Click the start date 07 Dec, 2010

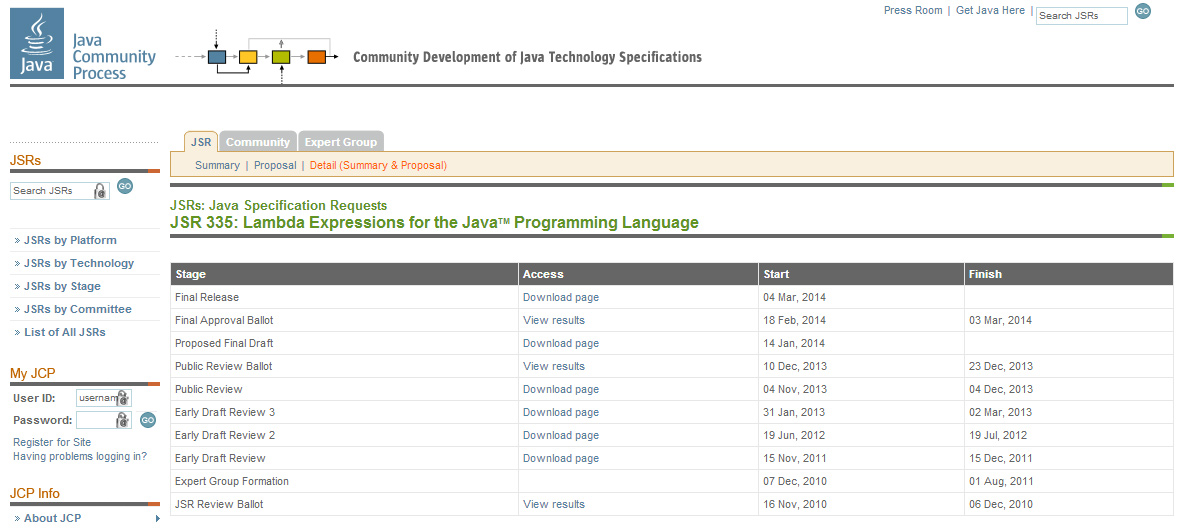pos(795,481)
